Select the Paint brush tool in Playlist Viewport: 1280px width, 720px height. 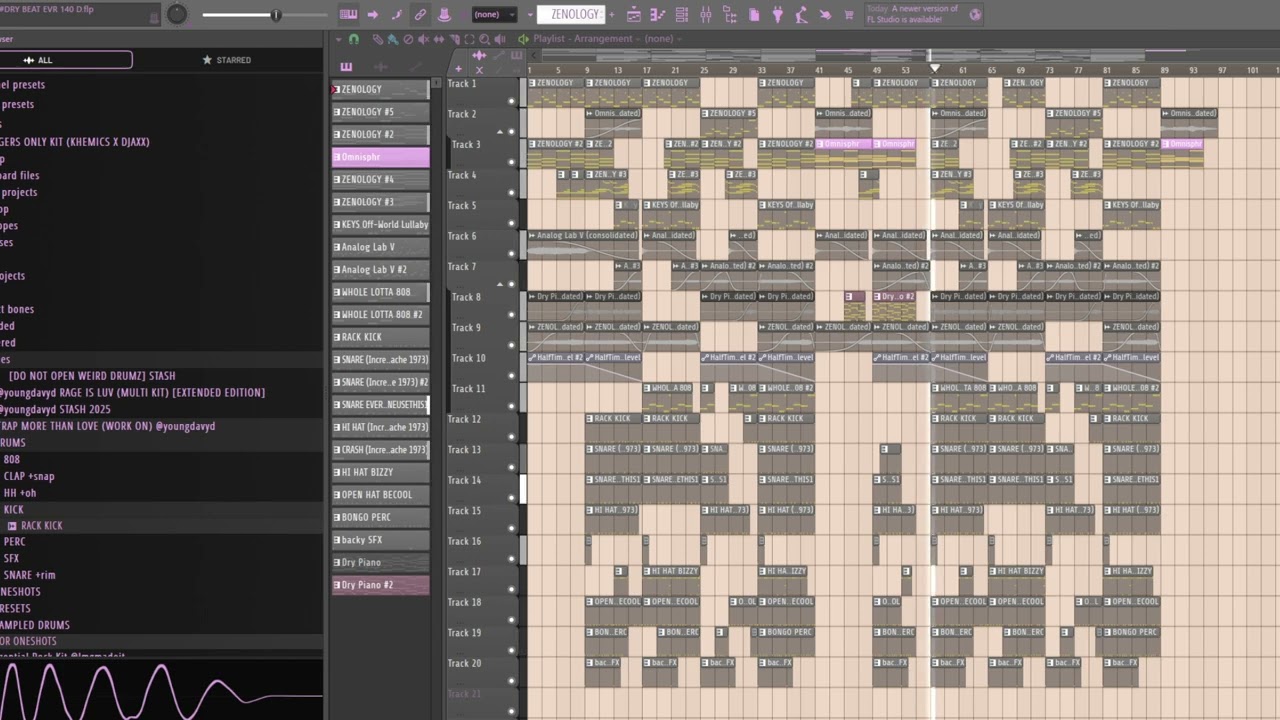[x=393, y=39]
